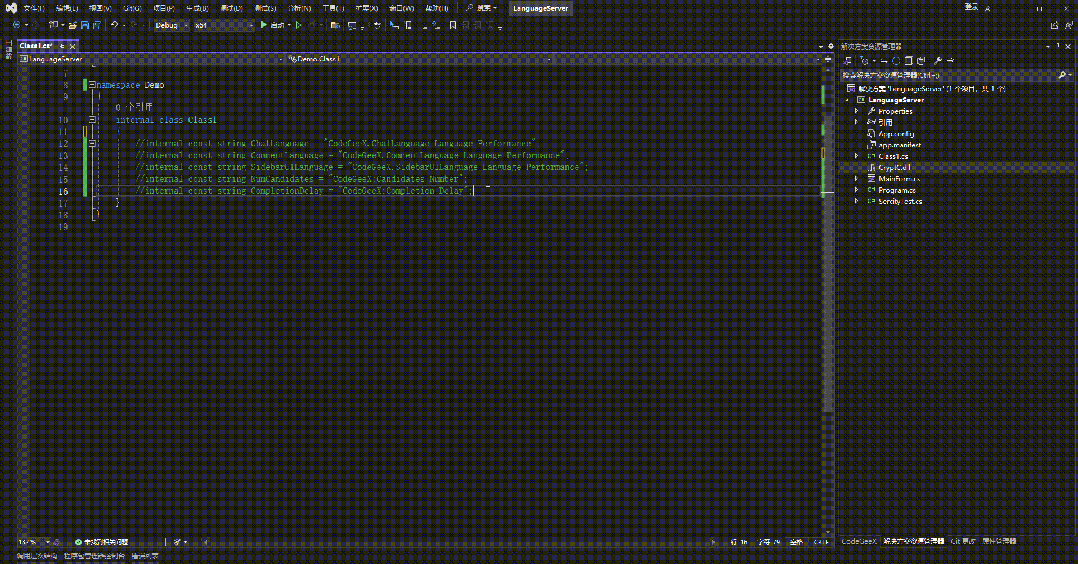Collapse the namespace Demo code block
This screenshot has height=564, width=1078.
click(91, 85)
